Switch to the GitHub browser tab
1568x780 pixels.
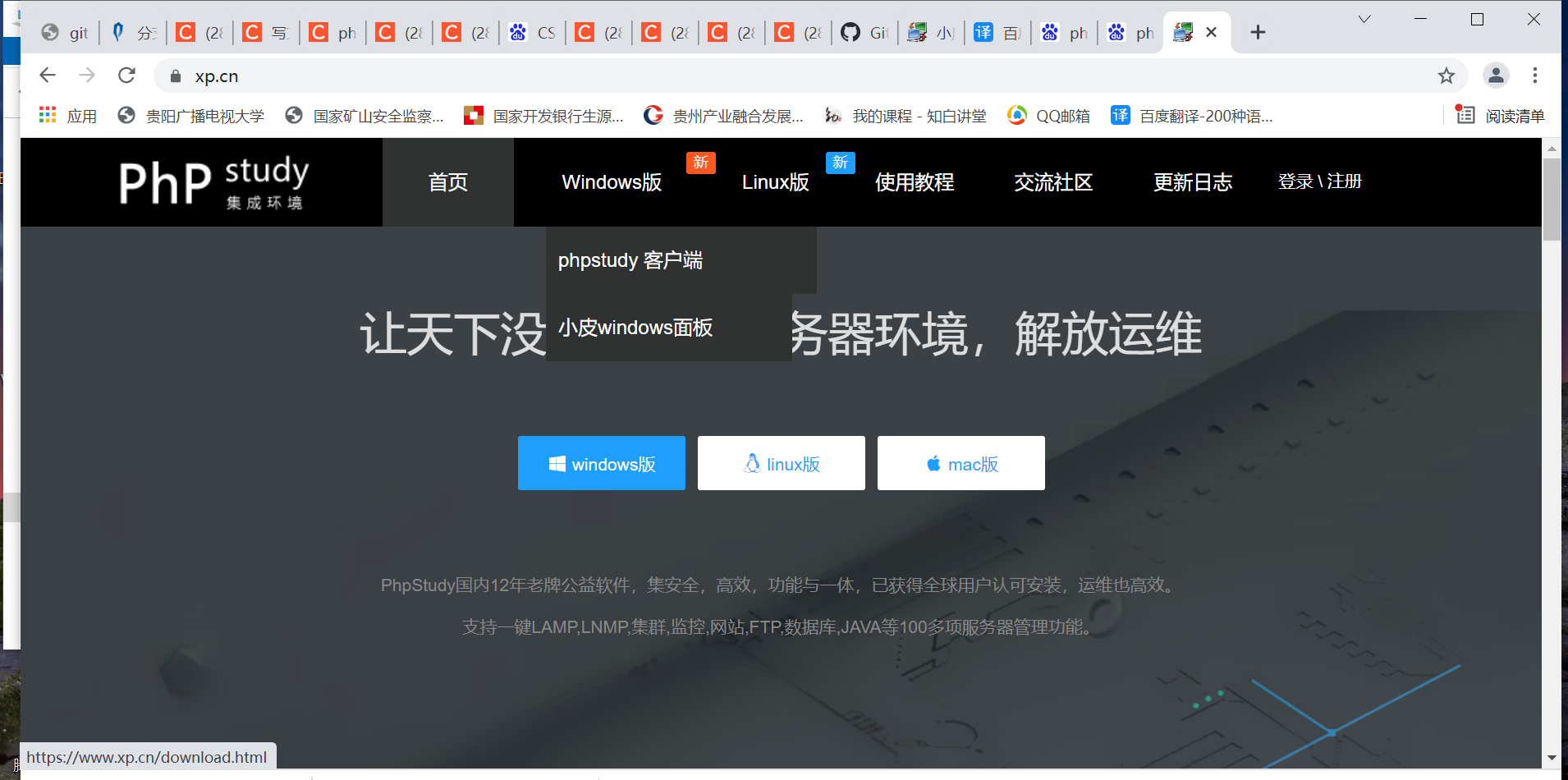click(x=864, y=32)
